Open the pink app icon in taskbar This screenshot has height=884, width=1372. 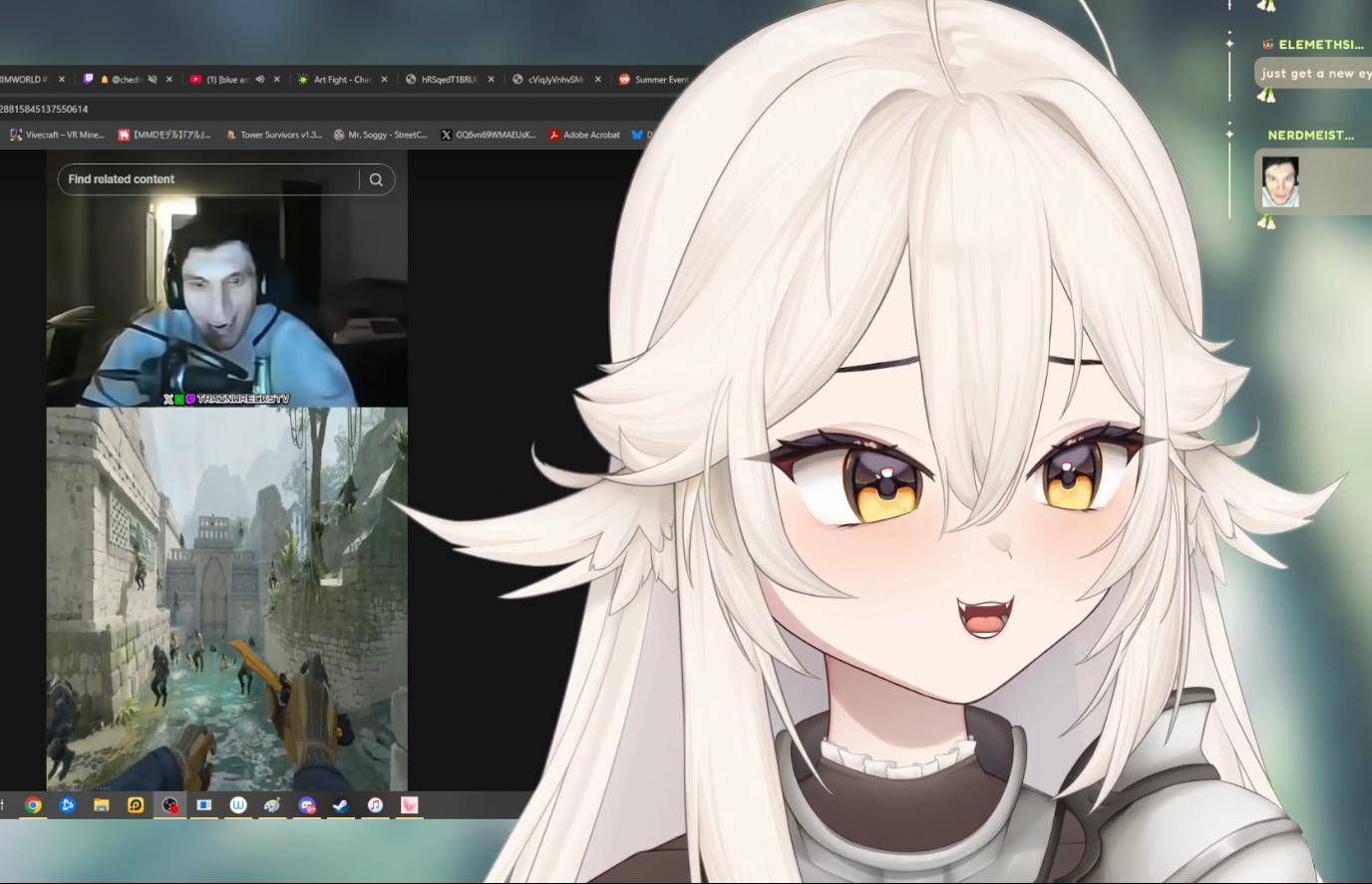click(x=409, y=805)
